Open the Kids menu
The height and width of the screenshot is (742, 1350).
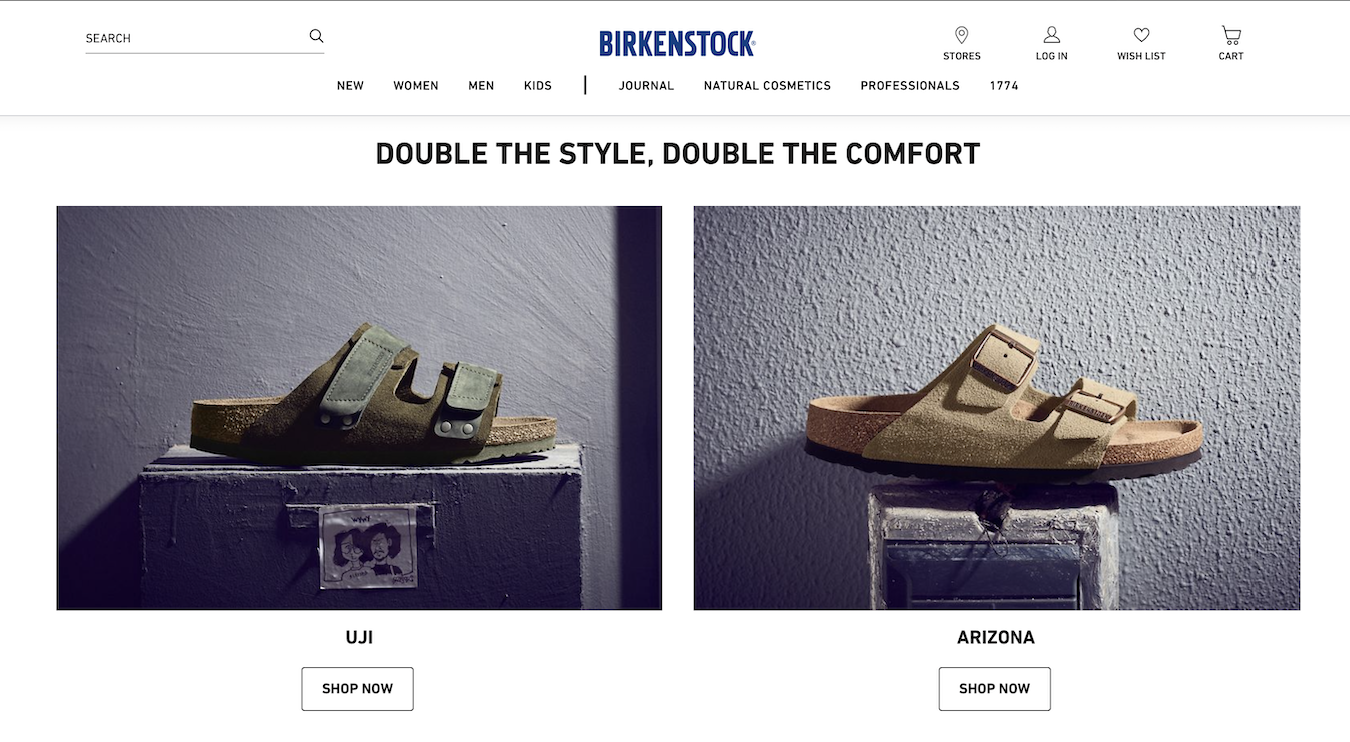(x=538, y=86)
